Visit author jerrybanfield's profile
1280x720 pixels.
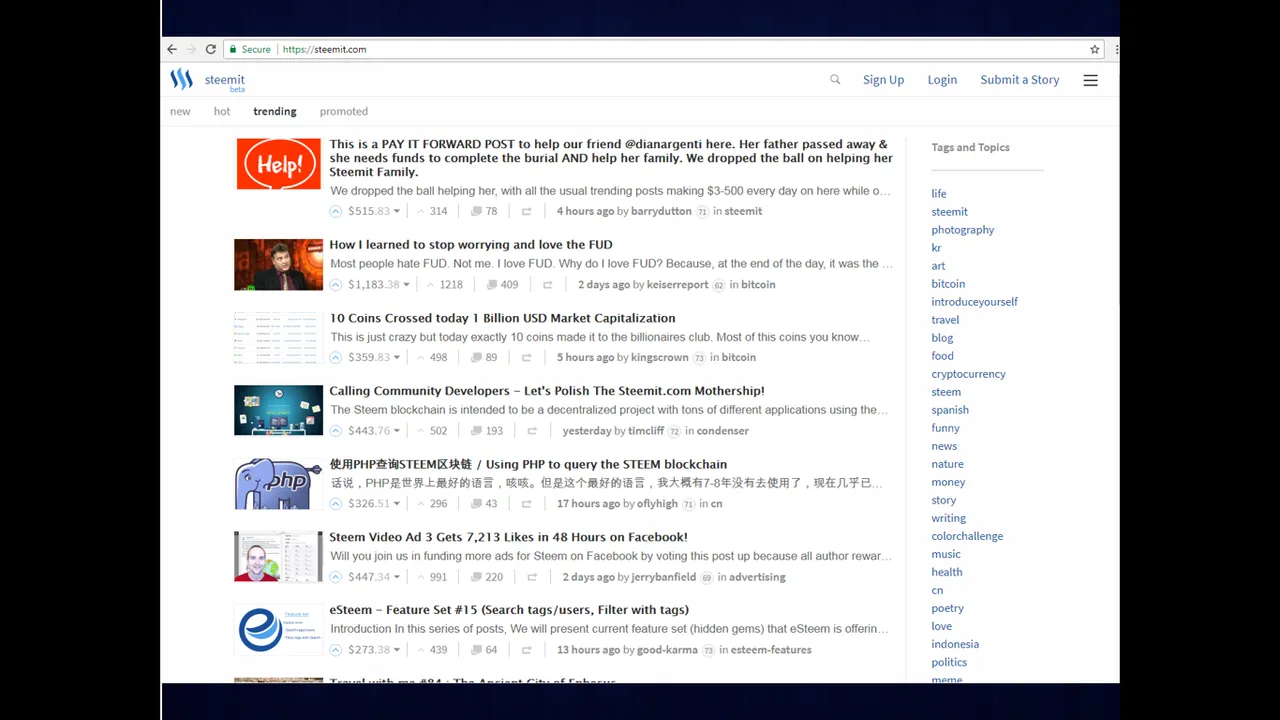[664, 576]
